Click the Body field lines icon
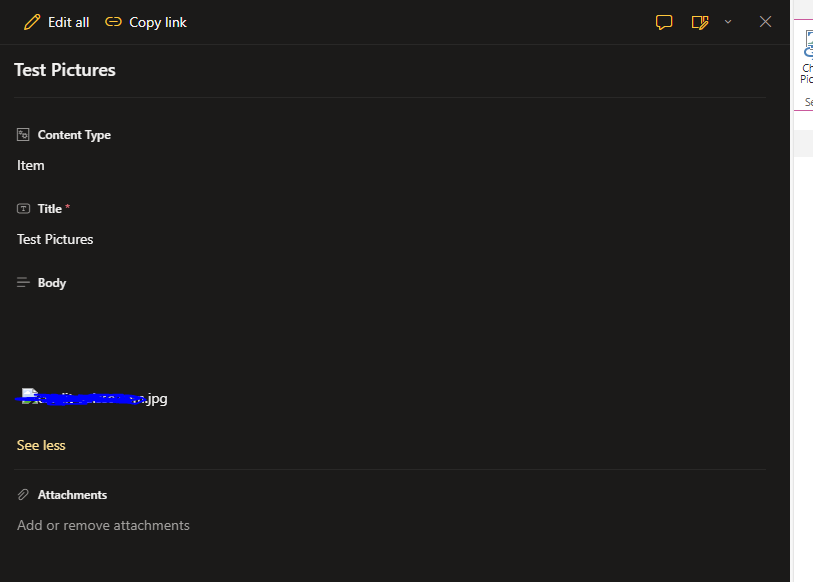Screen dimensions: 813x582 22,282
